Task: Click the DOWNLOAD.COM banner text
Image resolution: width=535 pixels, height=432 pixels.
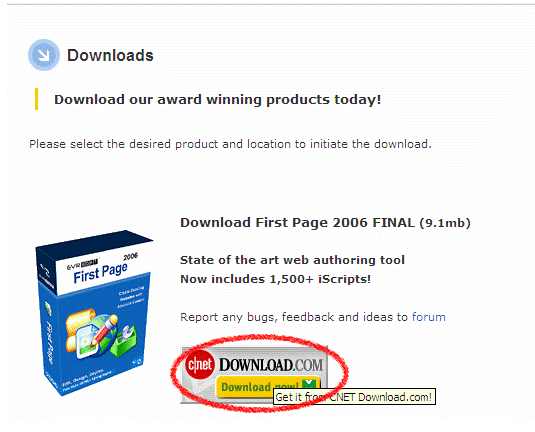Action: 271,365
